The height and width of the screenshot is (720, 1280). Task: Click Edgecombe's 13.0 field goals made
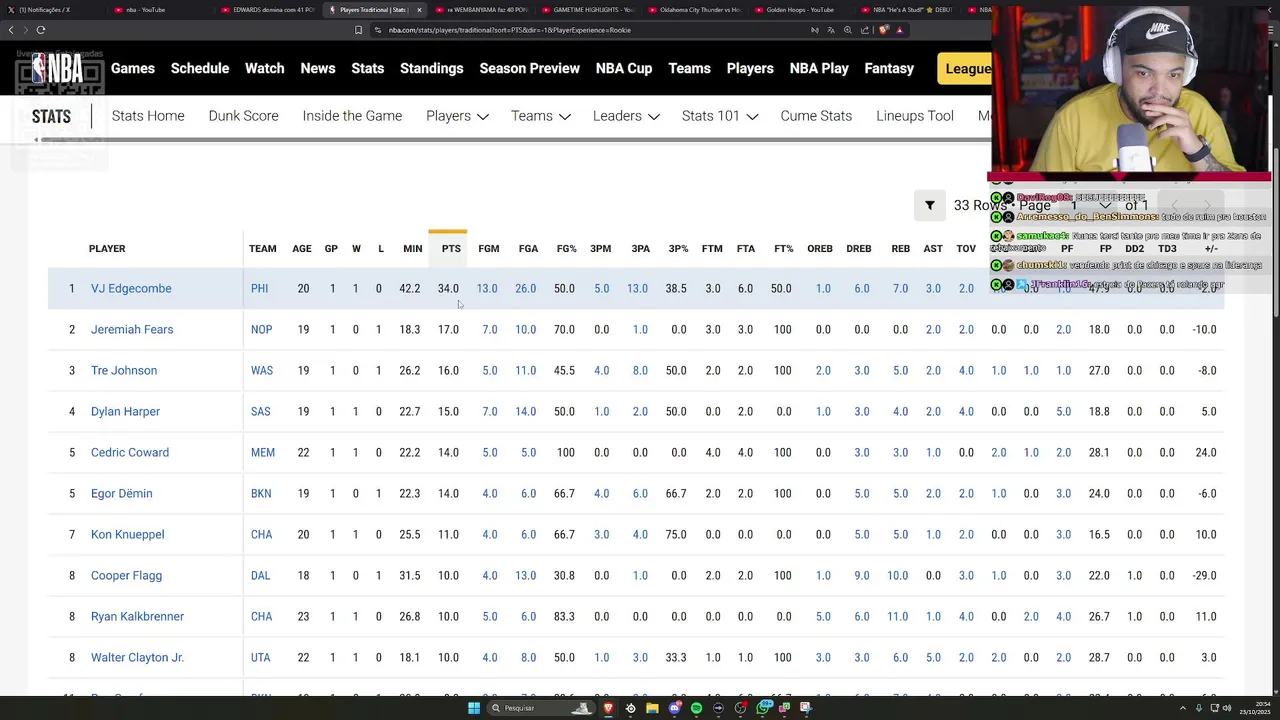click(487, 288)
